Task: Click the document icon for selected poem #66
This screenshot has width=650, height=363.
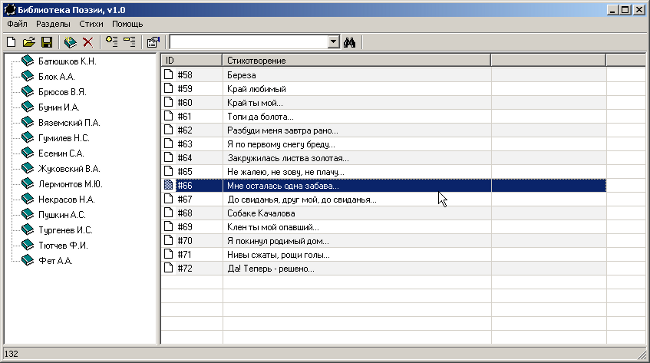Action: pyautogui.click(x=168, y=185)
